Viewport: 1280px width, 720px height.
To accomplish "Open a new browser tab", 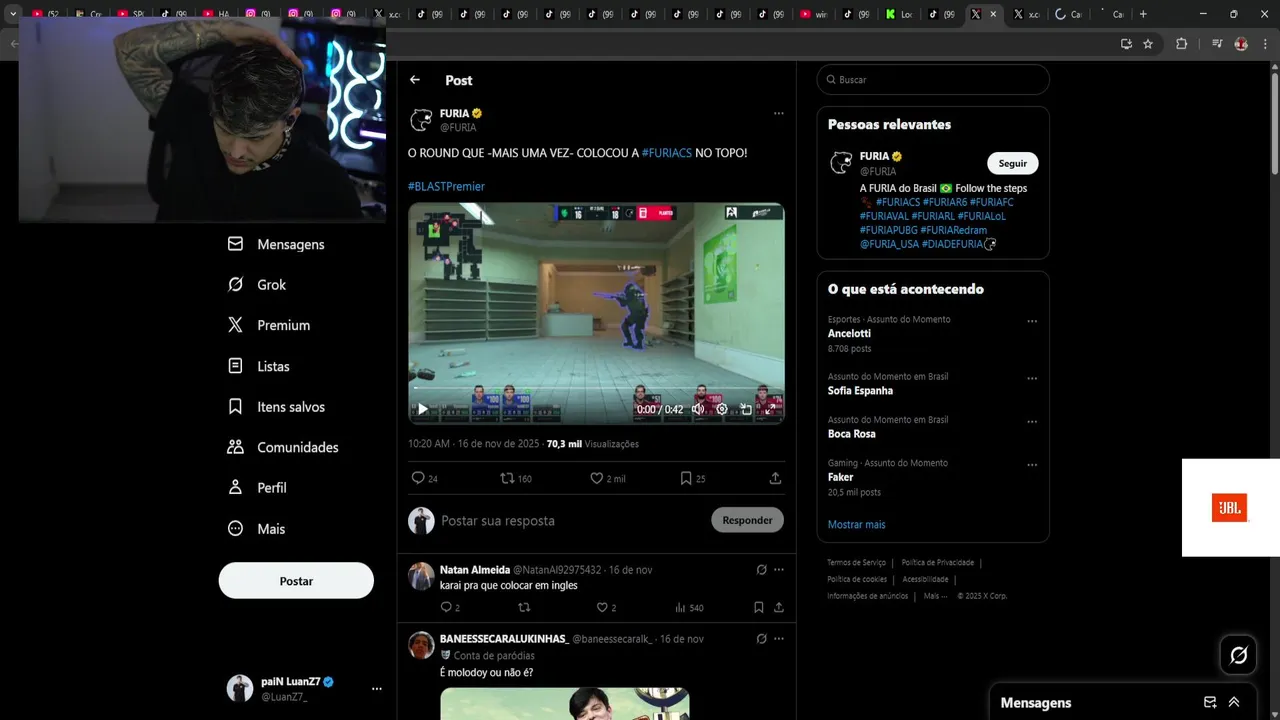I will coord(1143,14).
